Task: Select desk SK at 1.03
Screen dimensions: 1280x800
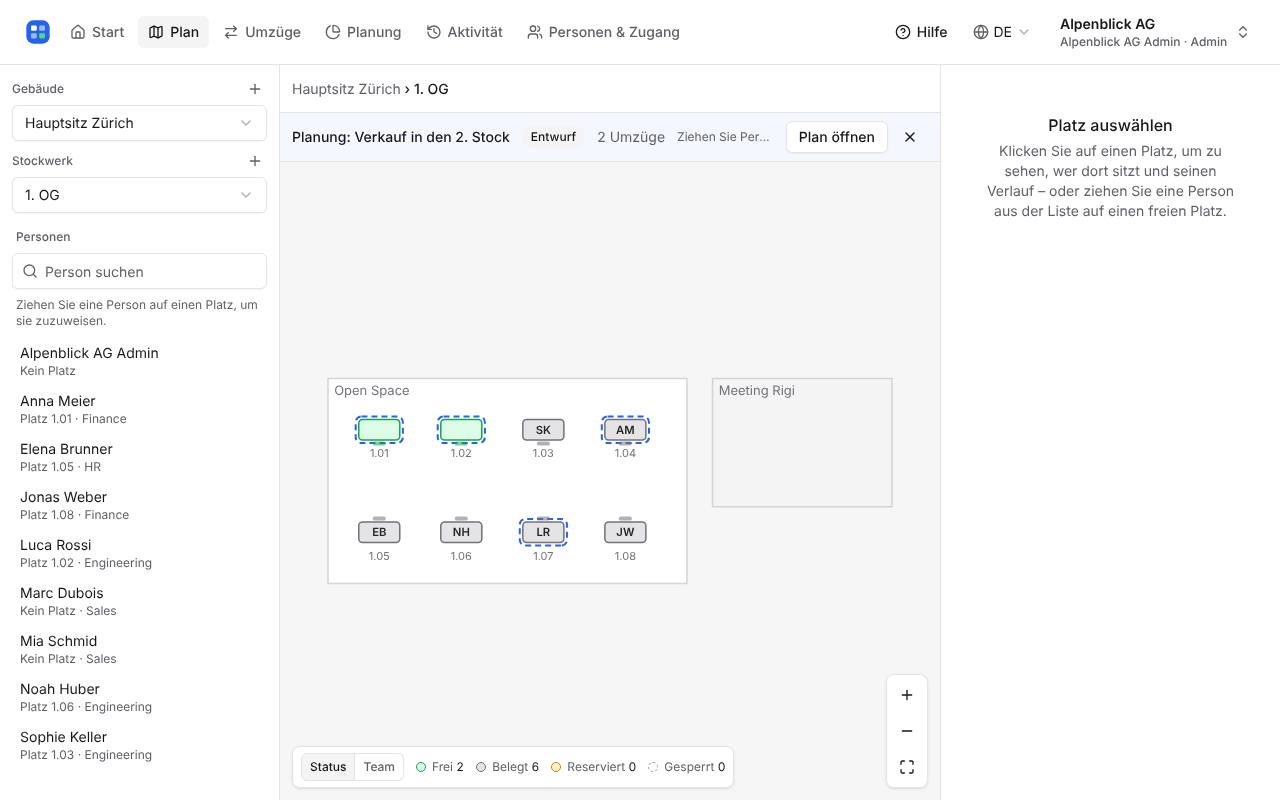Action: coord(543,430)
